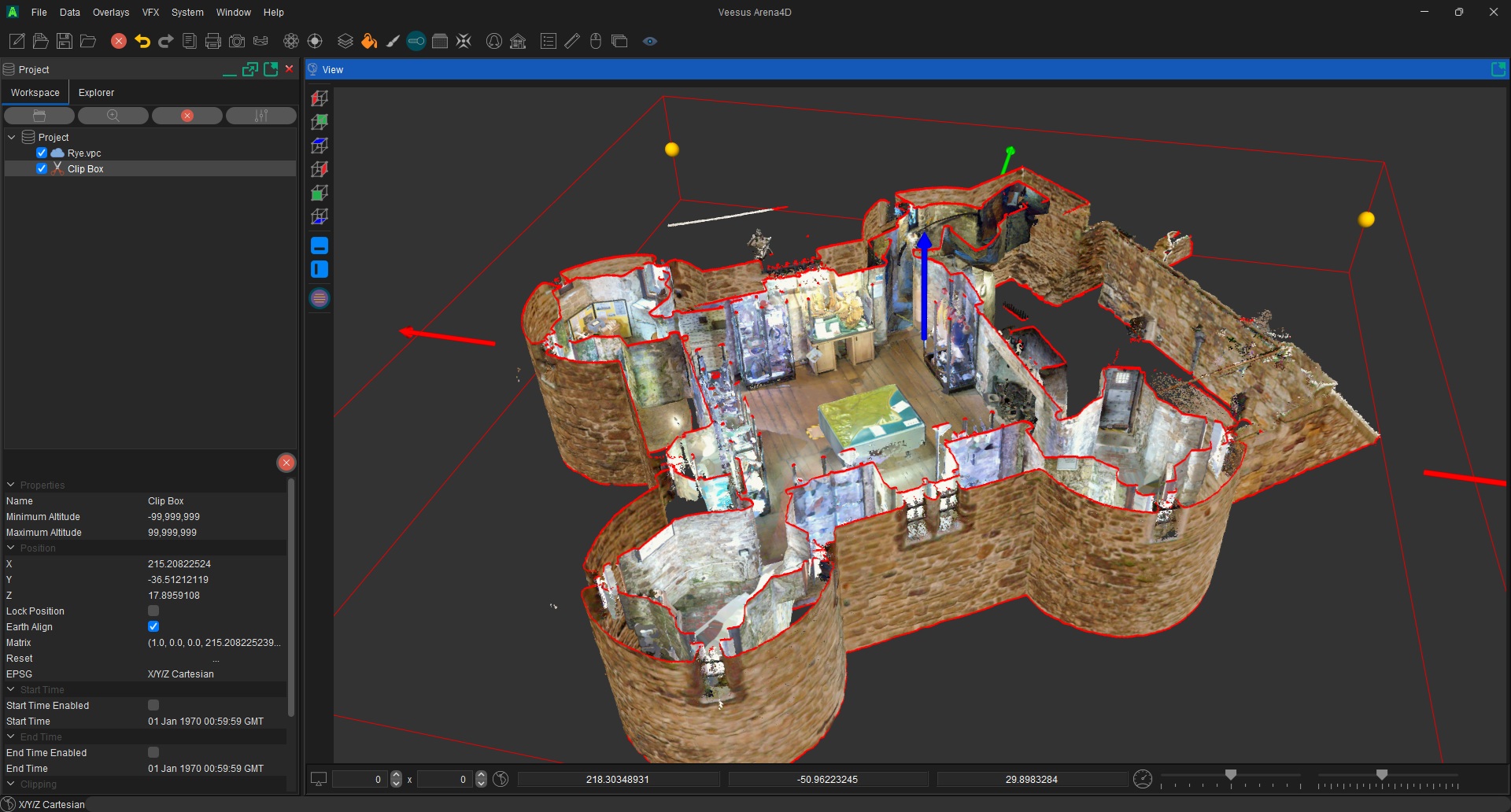Collapse the Project tree node
This screenshot has height=812, width=1511.
coord(11,136)
